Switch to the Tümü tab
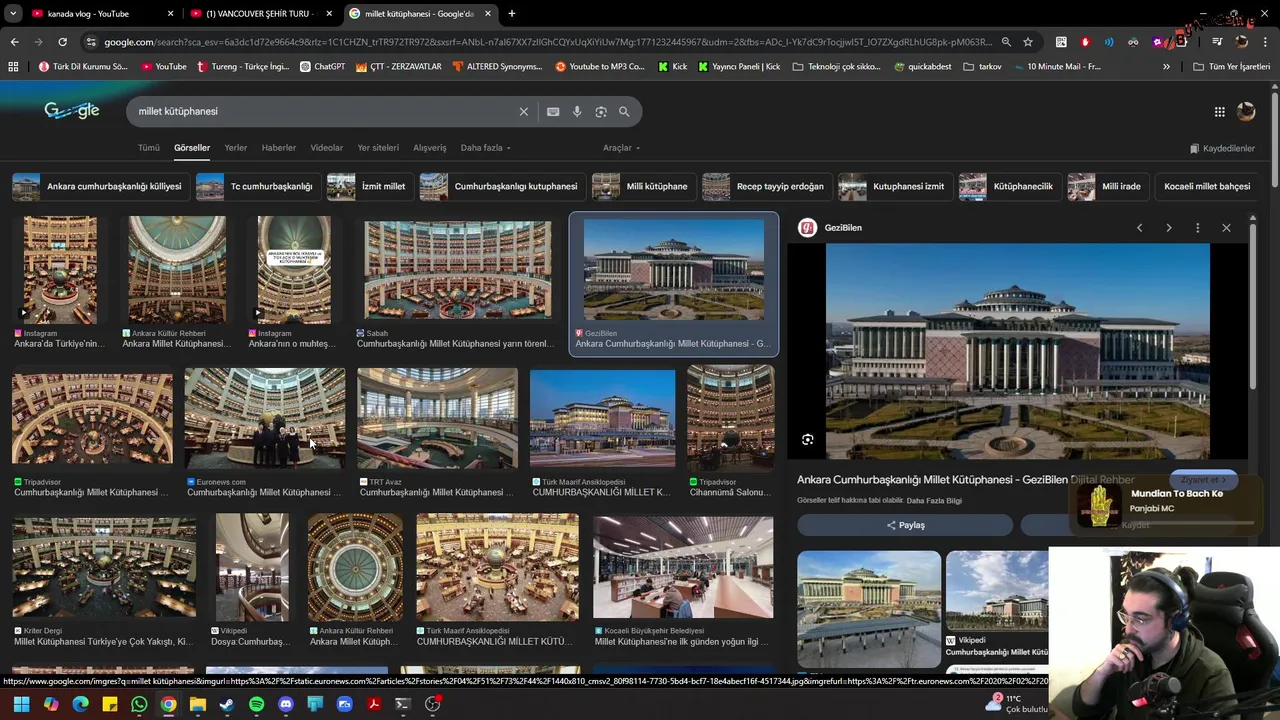The width and height of the screenshot is (1280, 720). [149, 148]
